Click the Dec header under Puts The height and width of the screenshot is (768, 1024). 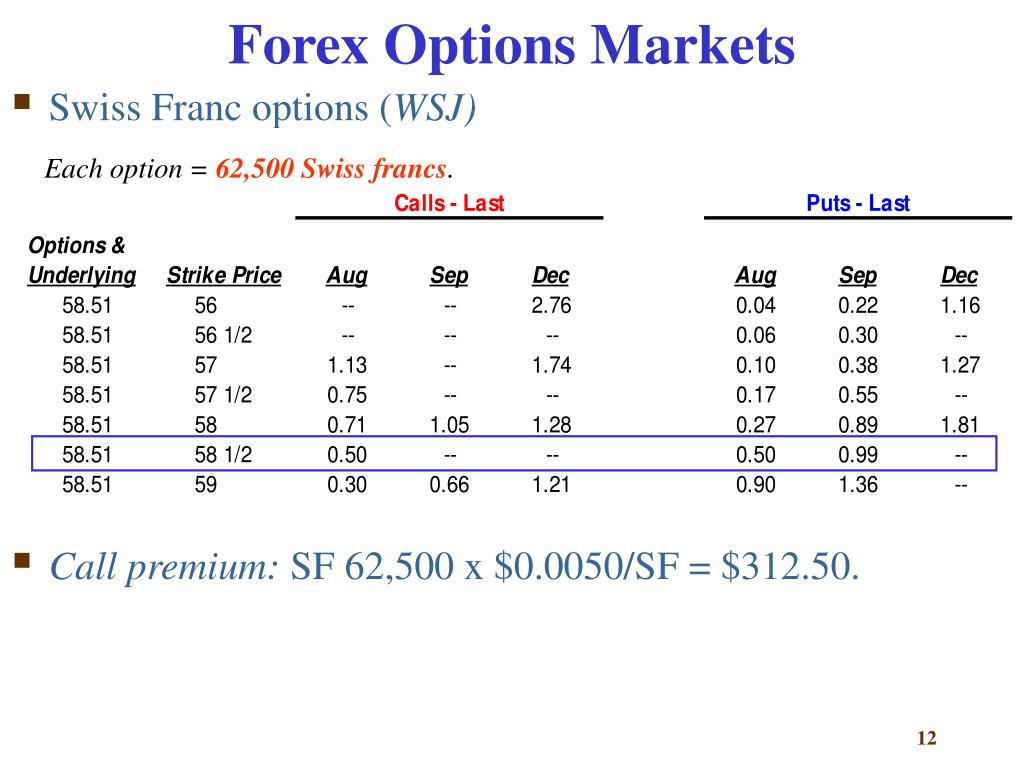pos(959,276)
